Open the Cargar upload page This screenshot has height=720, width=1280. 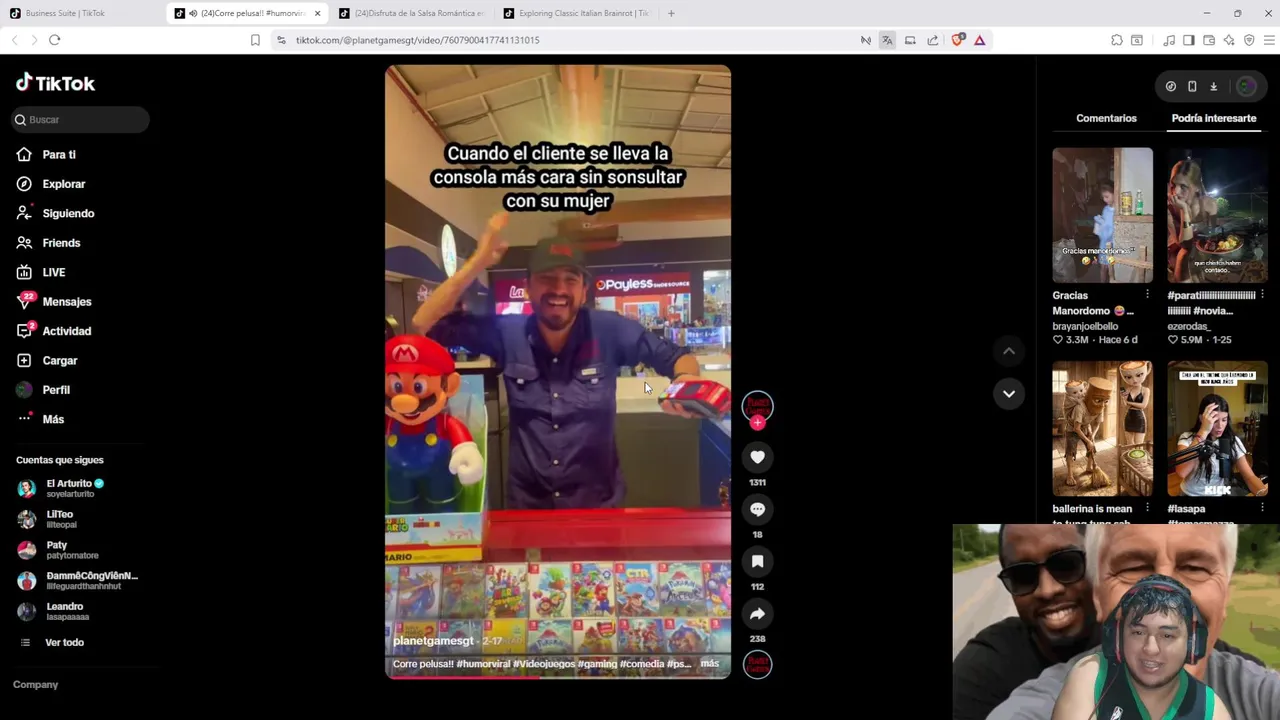coord(47,360)
